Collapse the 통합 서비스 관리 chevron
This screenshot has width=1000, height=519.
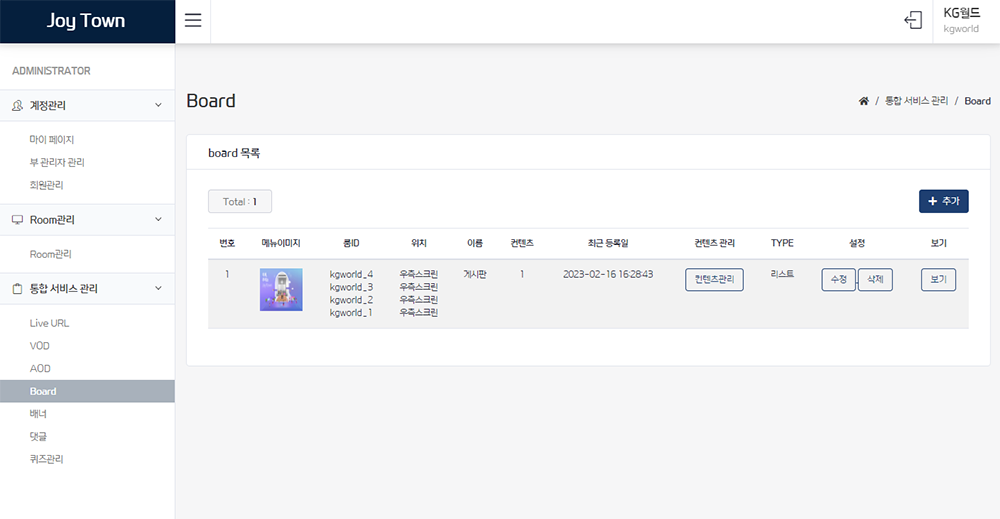[x=158, y=289]
